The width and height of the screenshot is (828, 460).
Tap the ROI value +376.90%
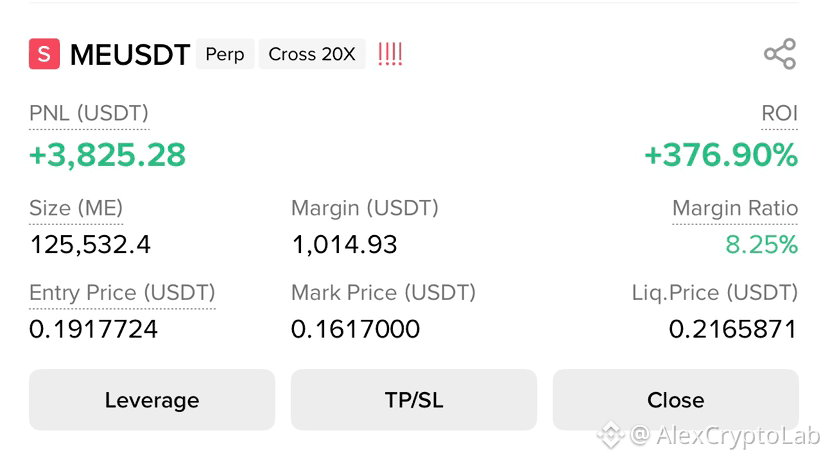[x=721, y=155]
